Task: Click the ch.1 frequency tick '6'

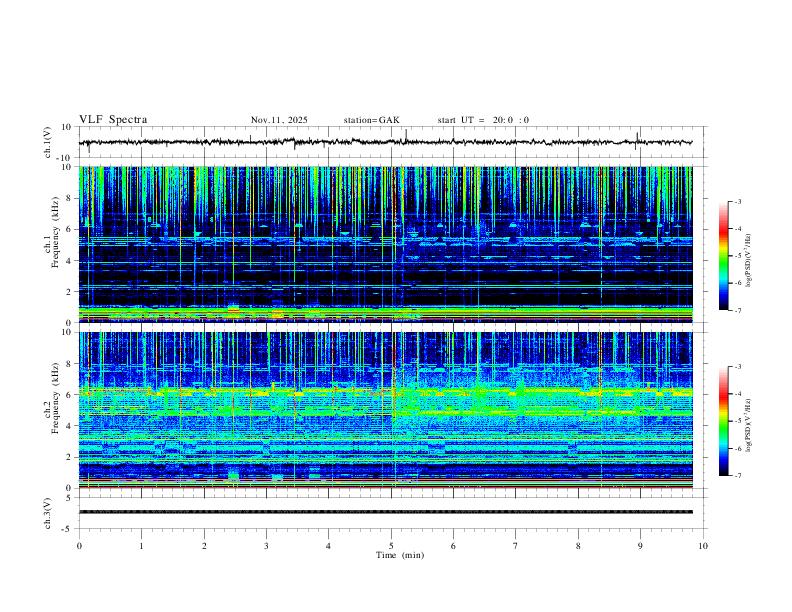Action: point(69,229)
